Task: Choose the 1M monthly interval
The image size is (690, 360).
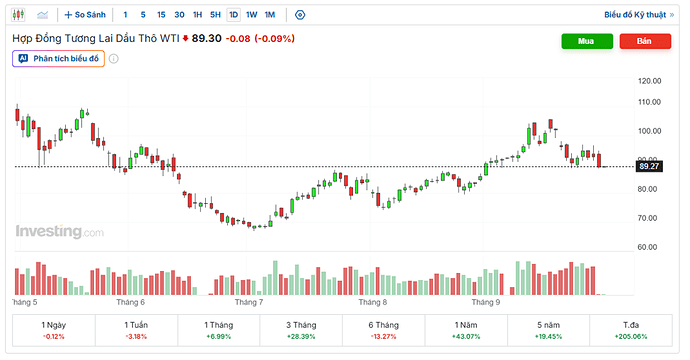Action: [x=270, y=15]
